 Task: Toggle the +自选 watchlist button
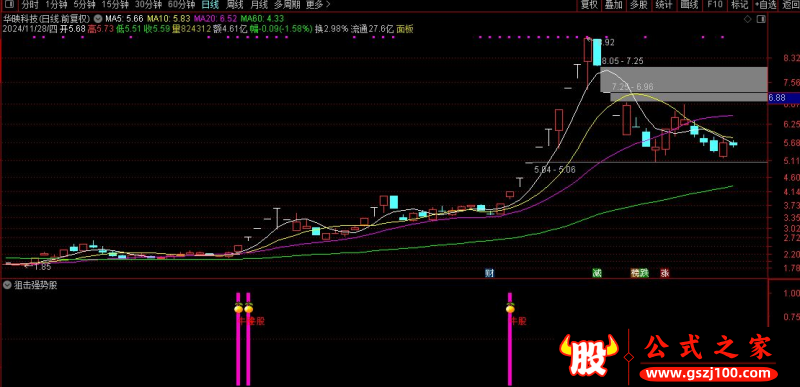(766, 5)
